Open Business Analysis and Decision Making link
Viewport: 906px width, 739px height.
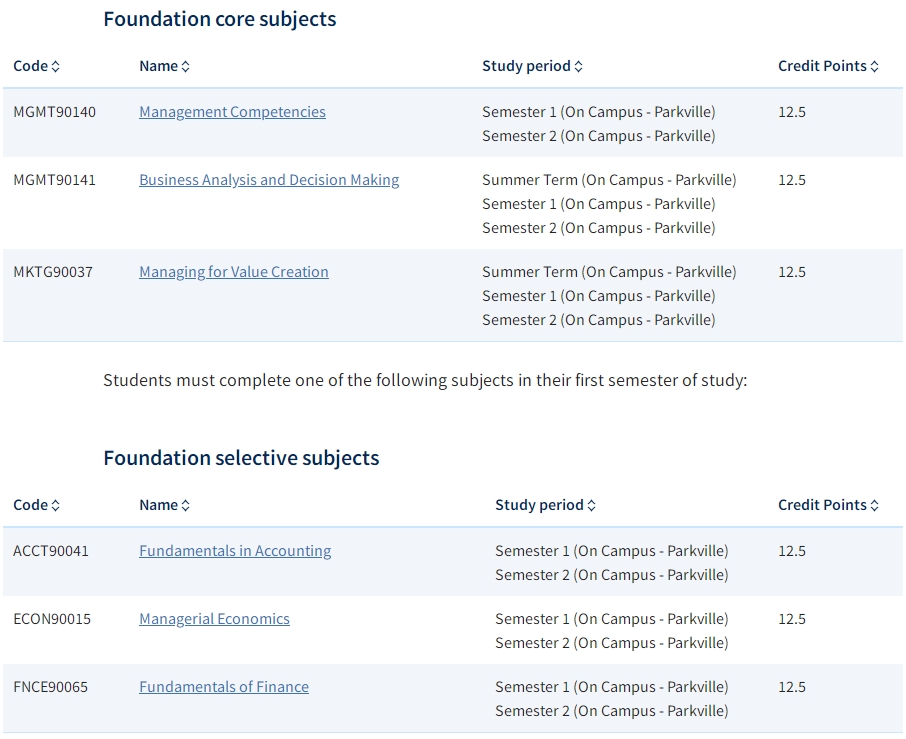pos(269,180)
